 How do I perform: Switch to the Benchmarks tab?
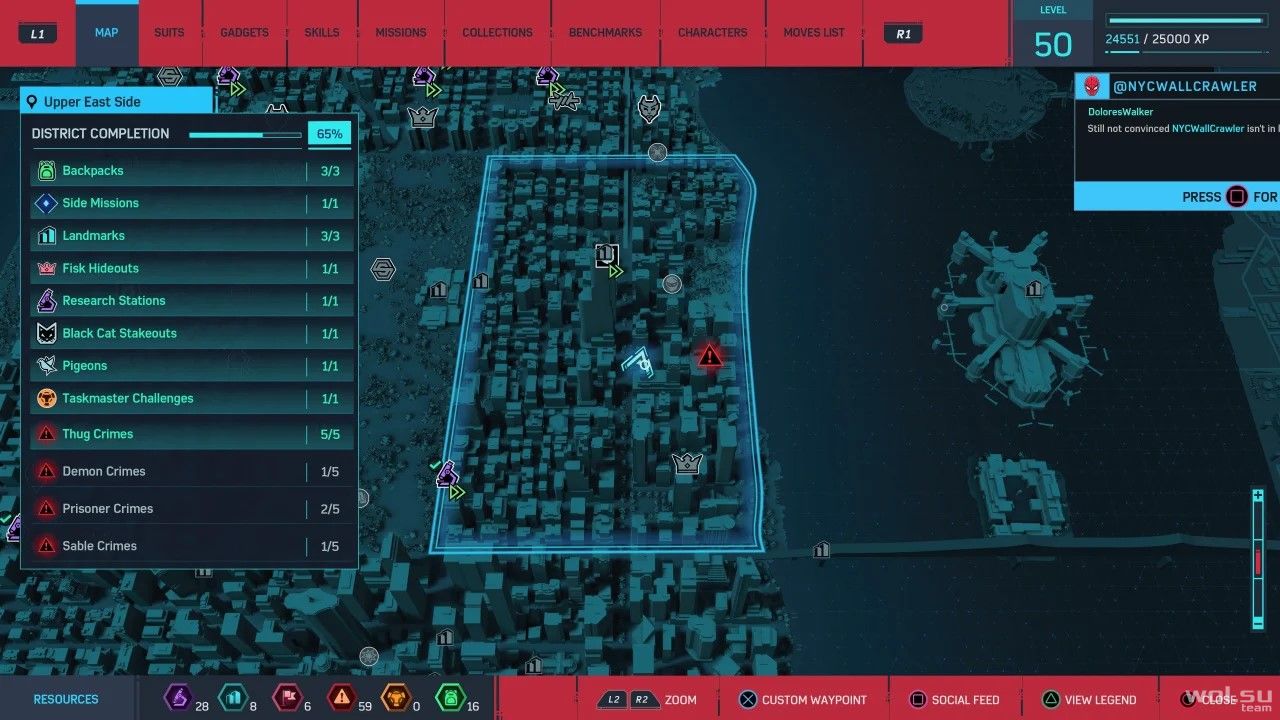tap(605, 33)
